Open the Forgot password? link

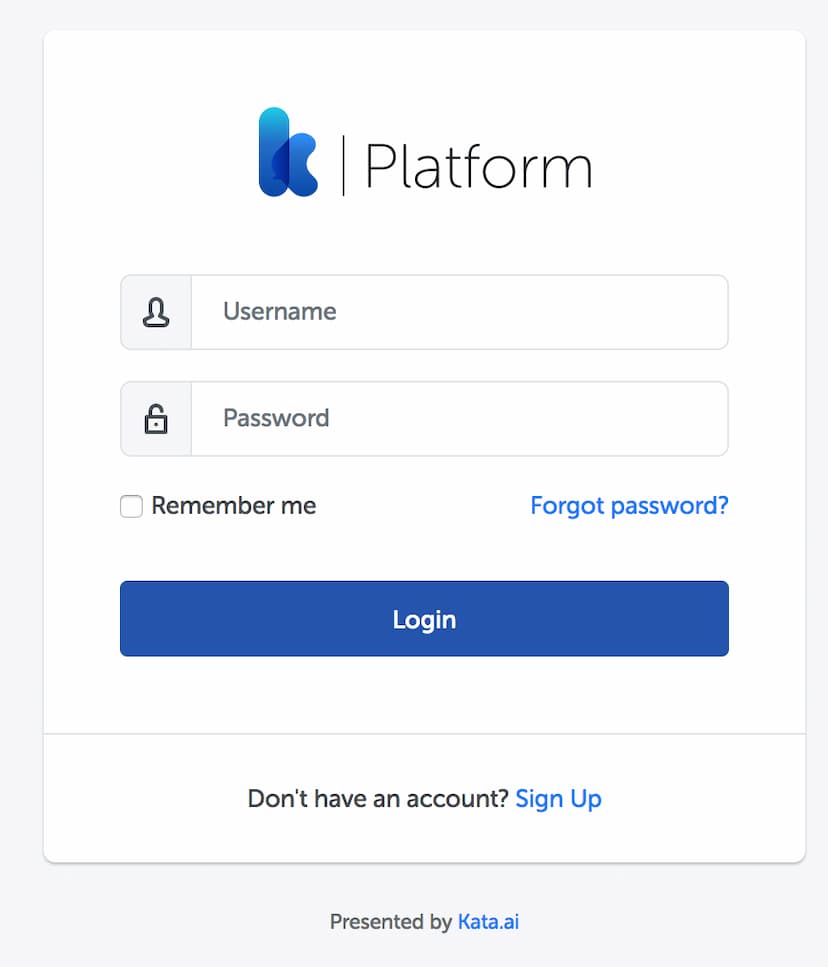point(629,506)
